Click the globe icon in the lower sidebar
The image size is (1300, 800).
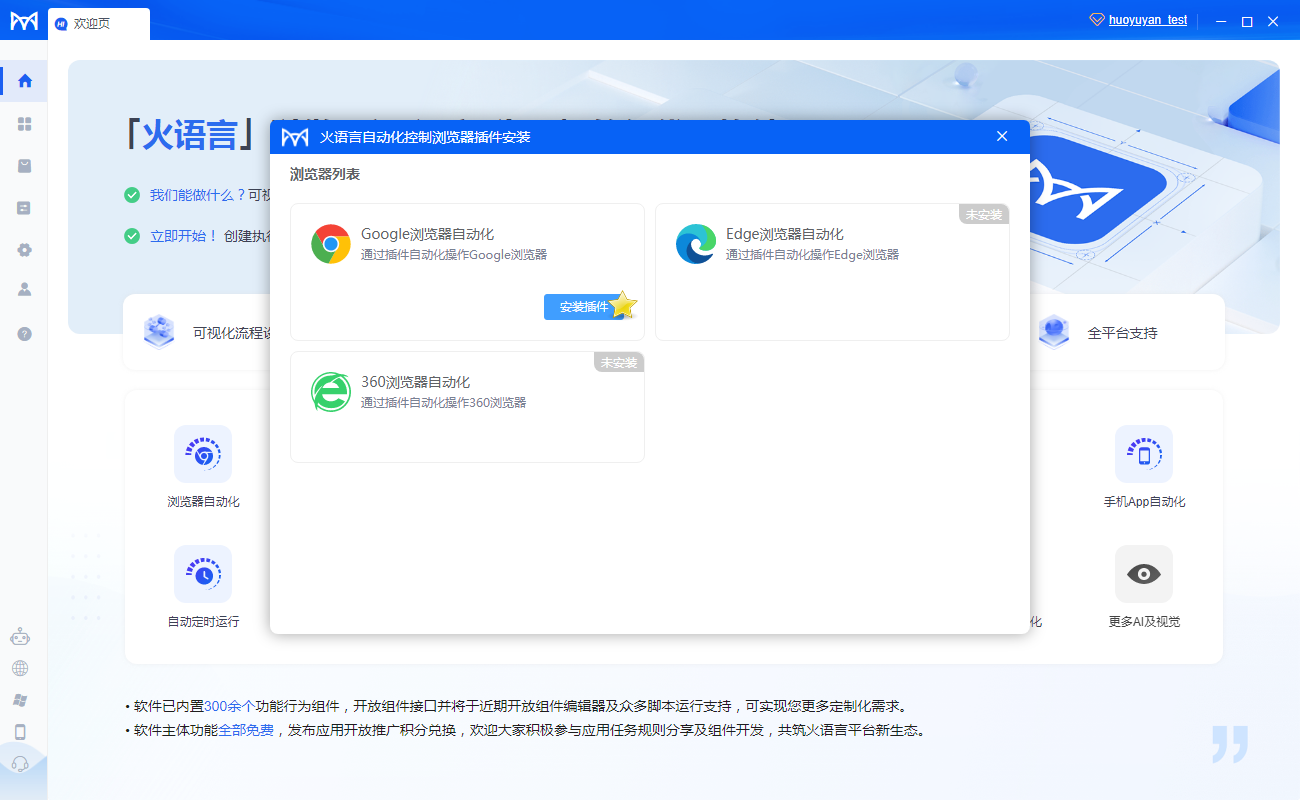[20, 668]
